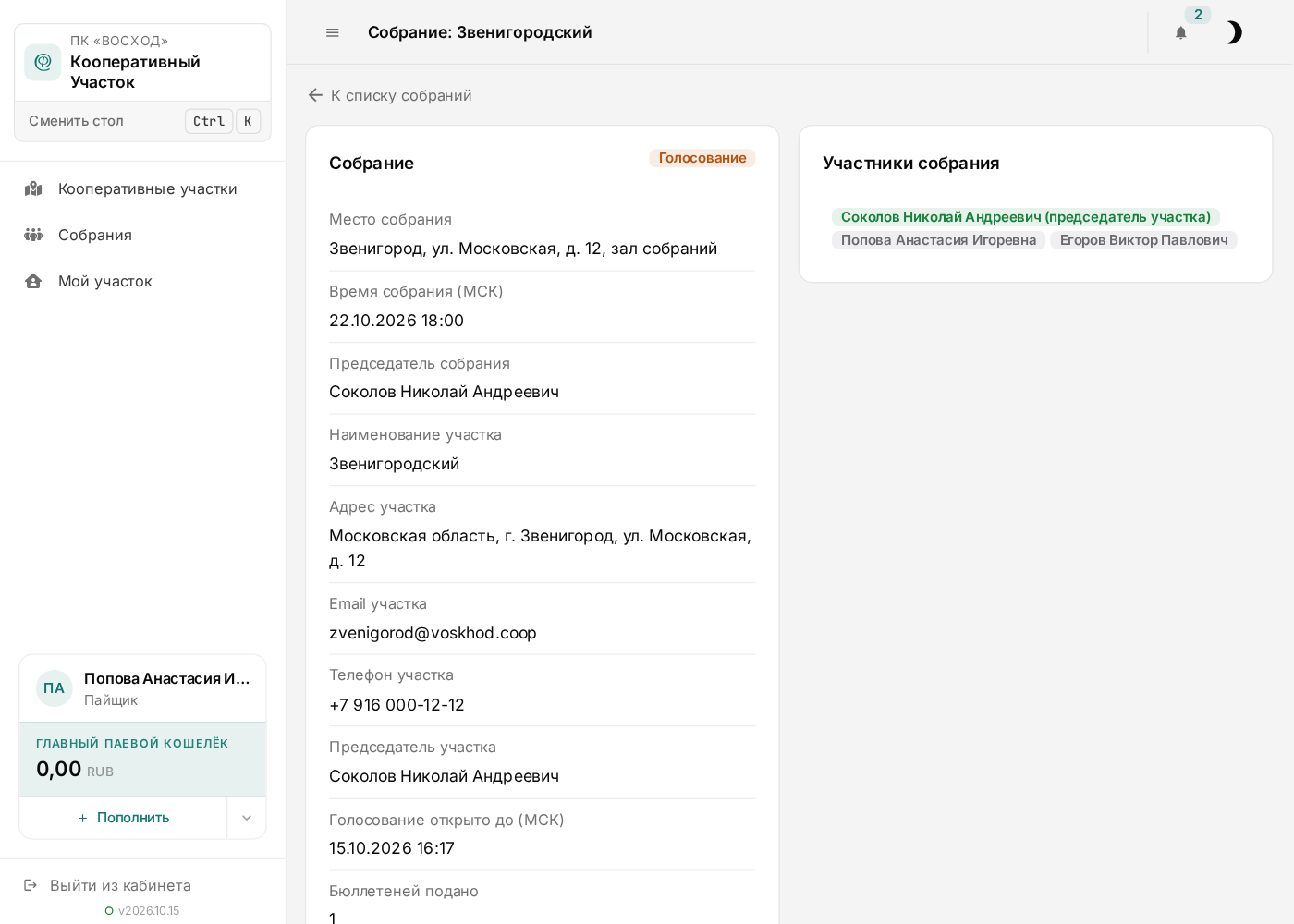1294x924 pixels.
Task: Click the Кооперативные участки map icon
Action: (33, 188)
